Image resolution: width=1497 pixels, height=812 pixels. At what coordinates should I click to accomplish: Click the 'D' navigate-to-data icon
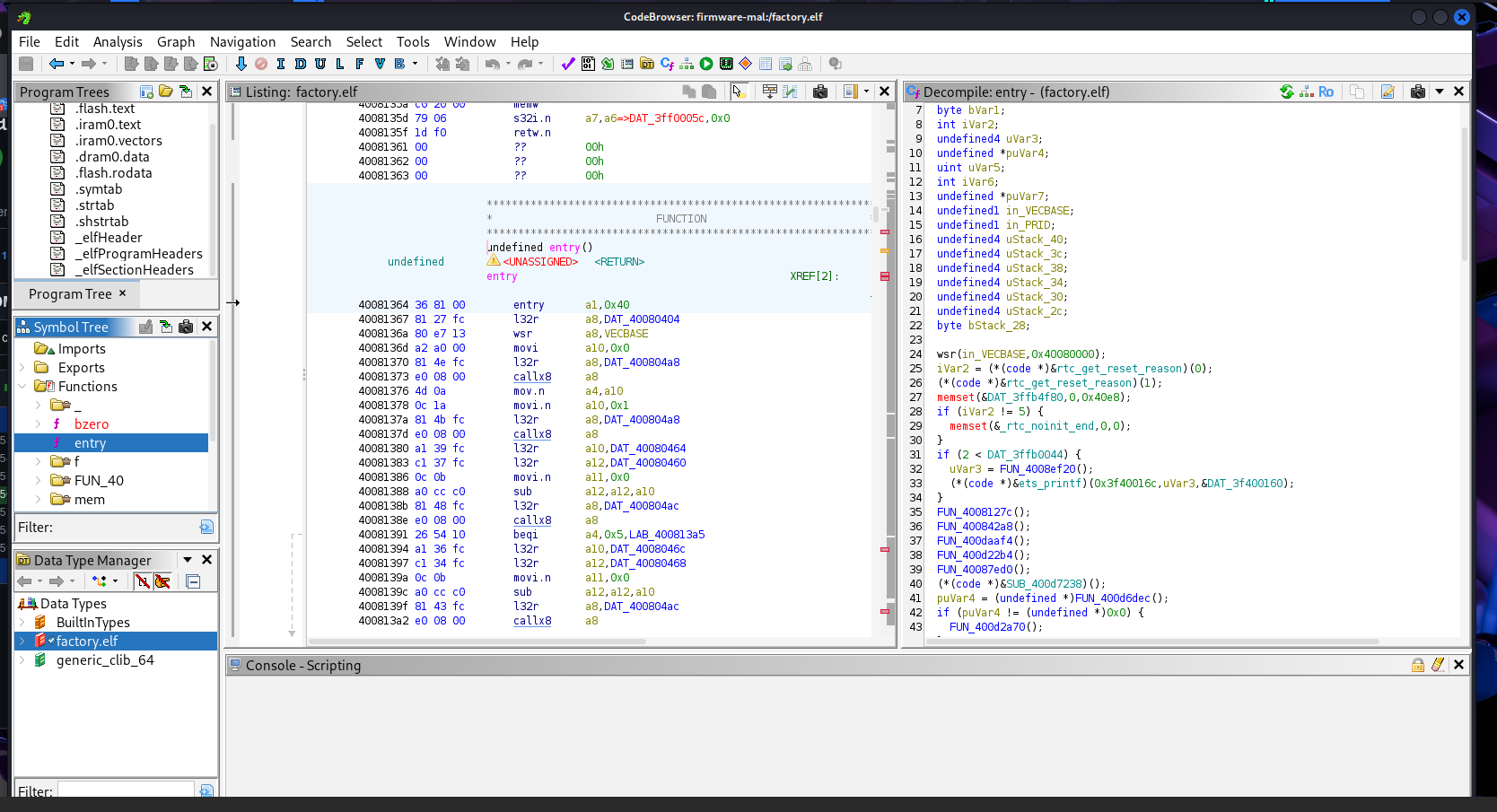pos(301,64)
